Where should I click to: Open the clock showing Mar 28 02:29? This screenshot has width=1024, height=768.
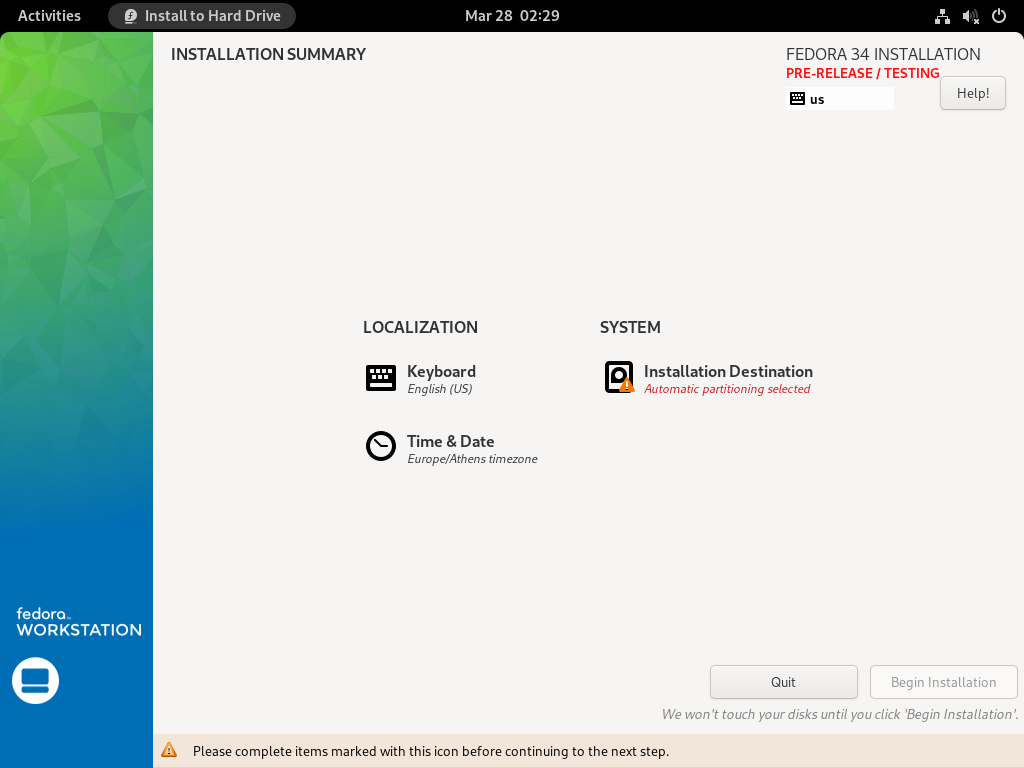click(512, 16)
